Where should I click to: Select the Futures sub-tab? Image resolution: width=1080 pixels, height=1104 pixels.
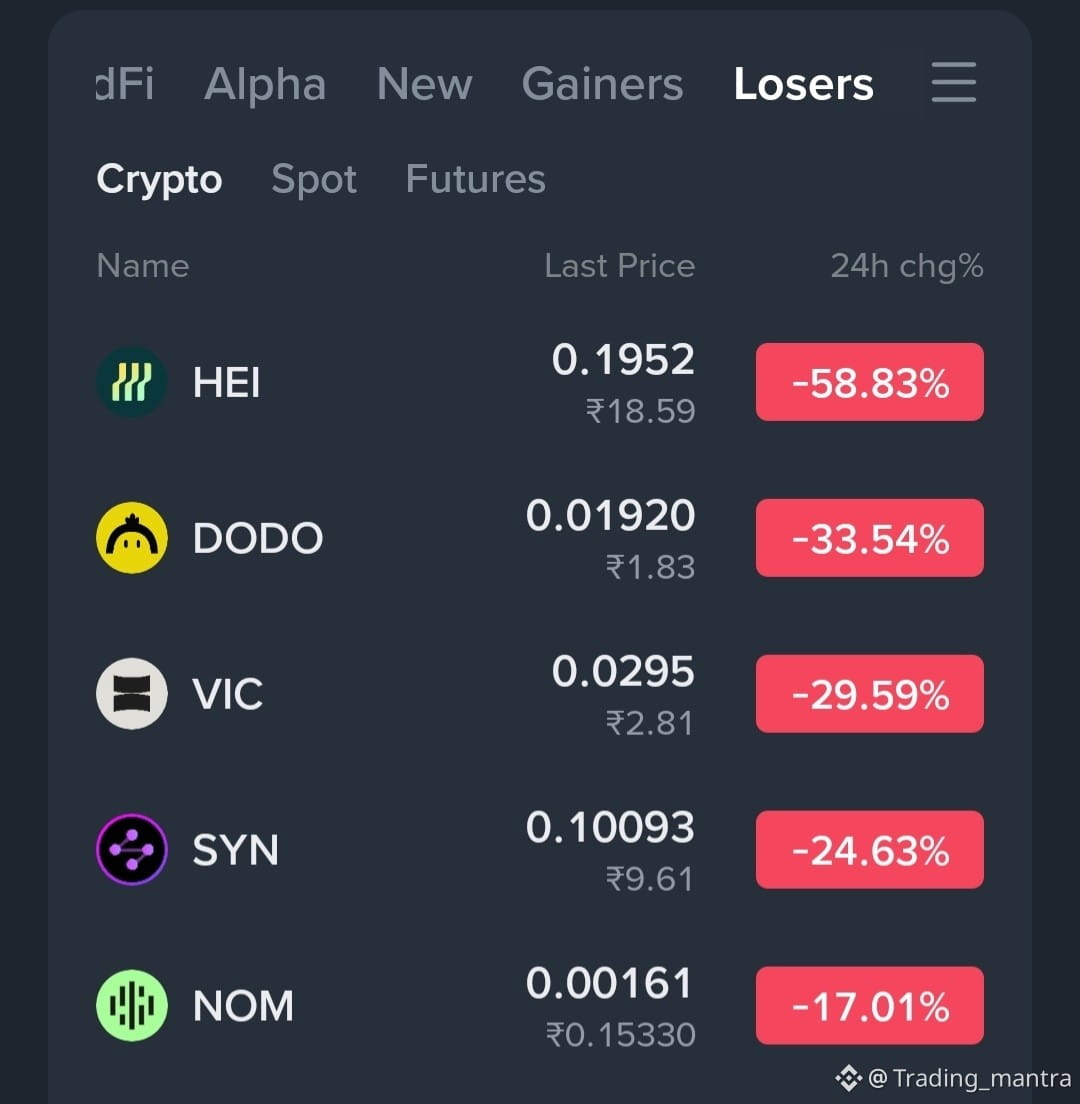pyautogui.click(x=475, y=179)
